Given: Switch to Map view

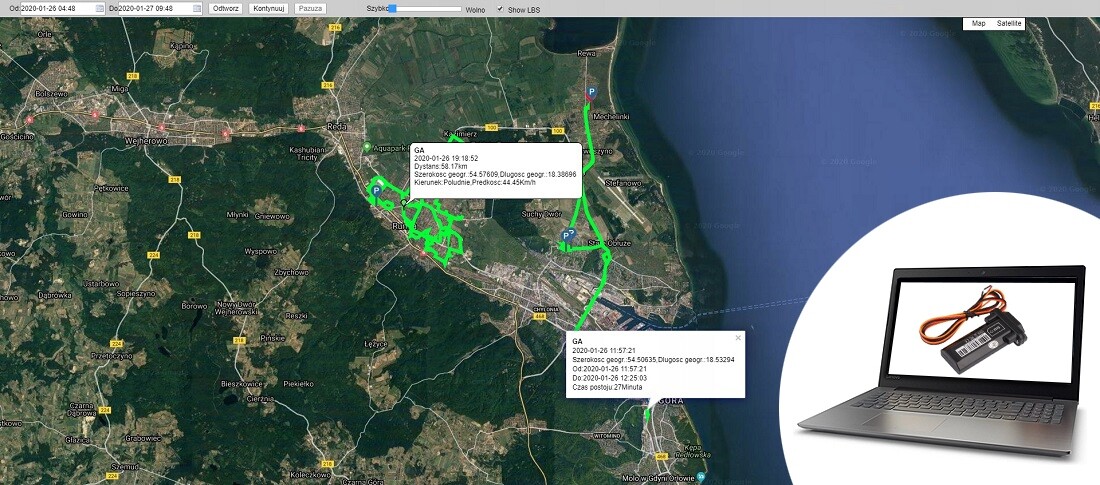Looking at the screenshot, I should point(978,23).
